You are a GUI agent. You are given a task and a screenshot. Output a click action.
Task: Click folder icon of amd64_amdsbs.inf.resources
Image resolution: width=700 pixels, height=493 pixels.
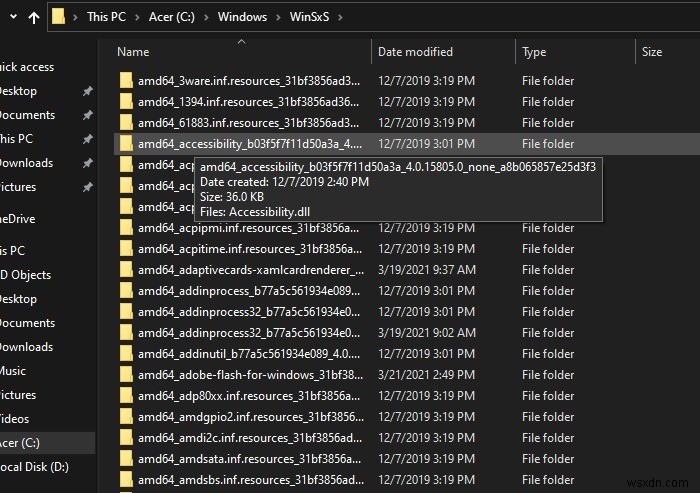[126, 480]
